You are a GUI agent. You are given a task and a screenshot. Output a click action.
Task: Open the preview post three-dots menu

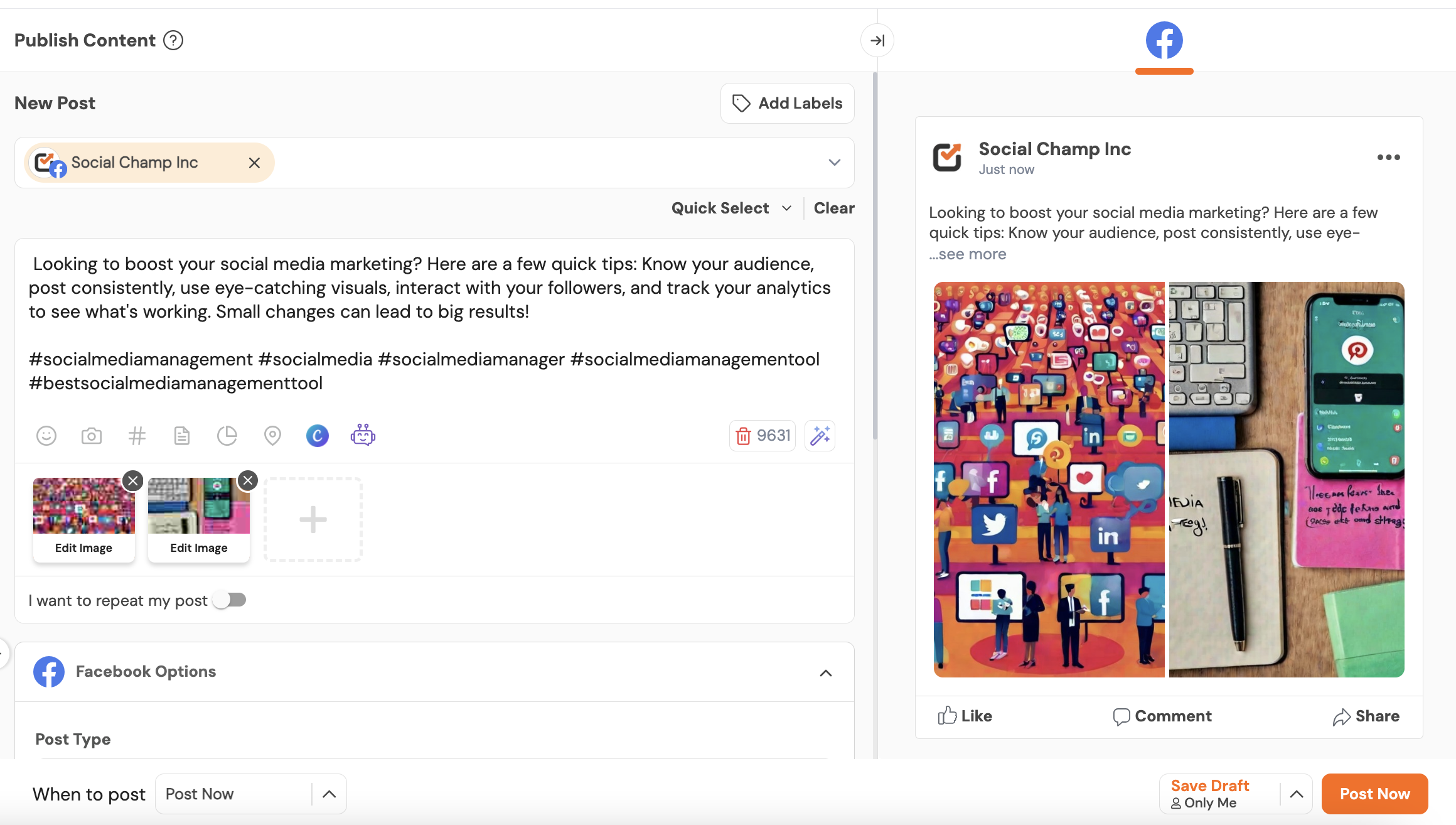point(1388,158)
